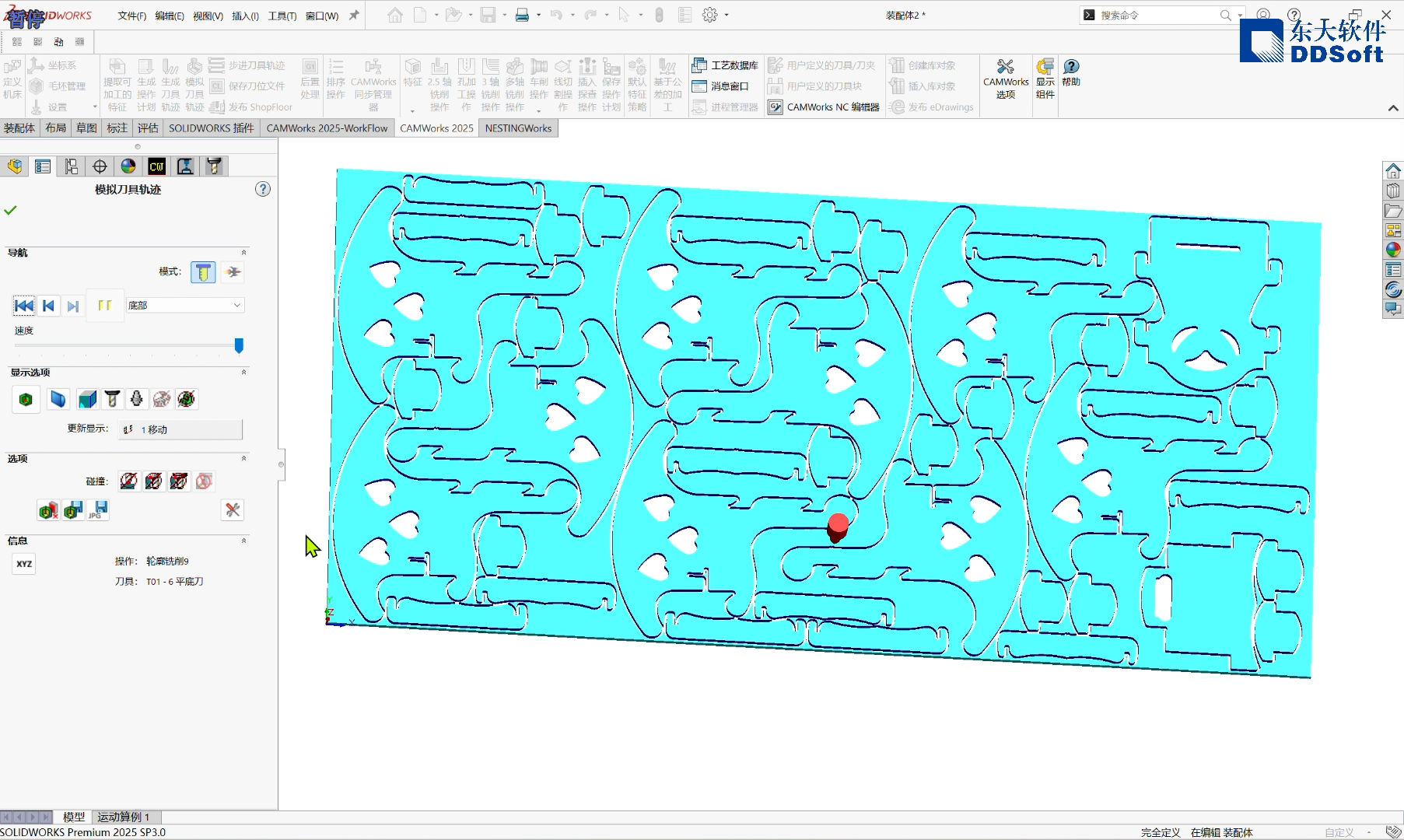Jump to simulation start (rewind)
The image size is (1404, 840).
[x=24, y=306]
